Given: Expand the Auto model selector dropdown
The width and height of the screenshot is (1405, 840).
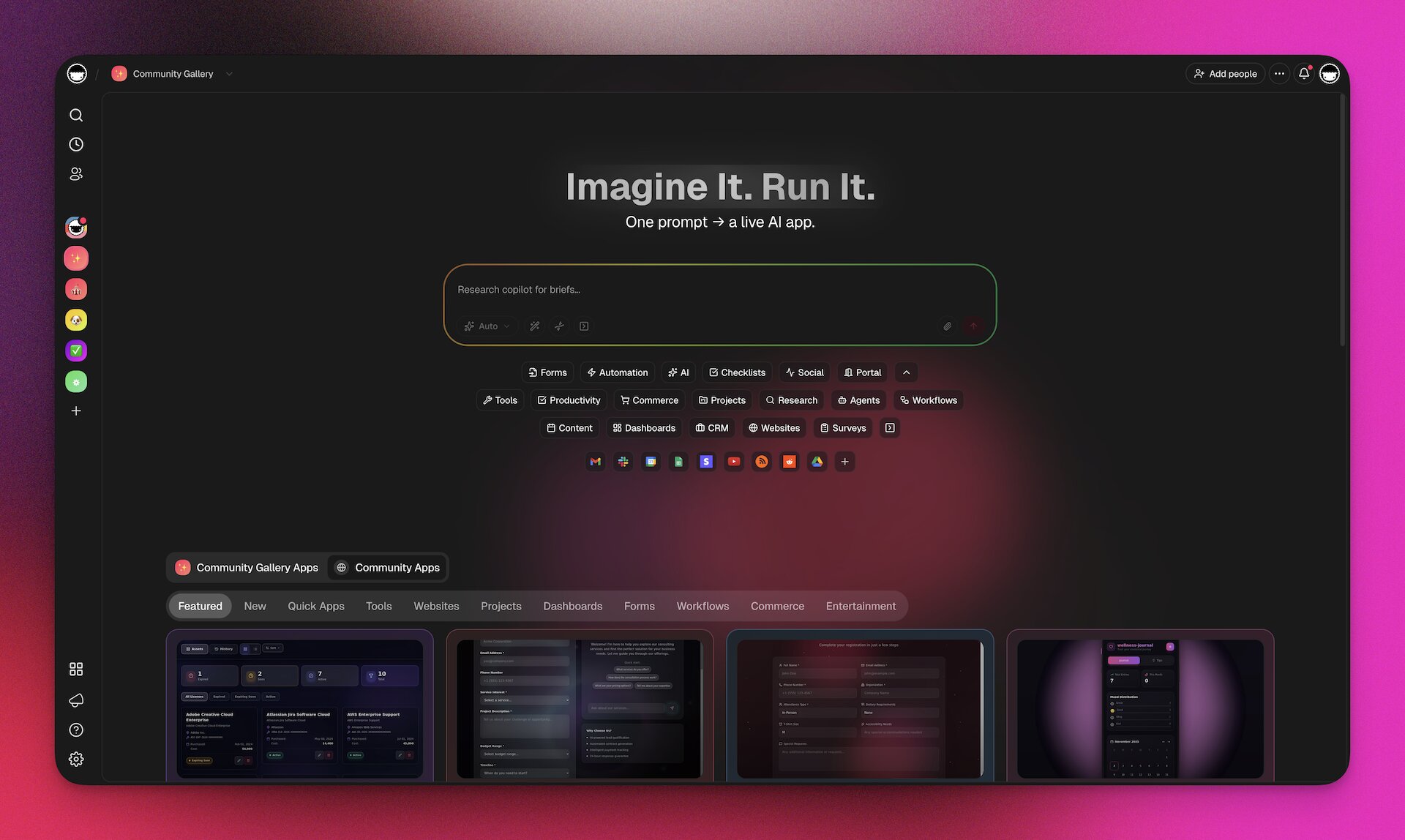Looking at the screenshot, I should (x=487, y=326).
